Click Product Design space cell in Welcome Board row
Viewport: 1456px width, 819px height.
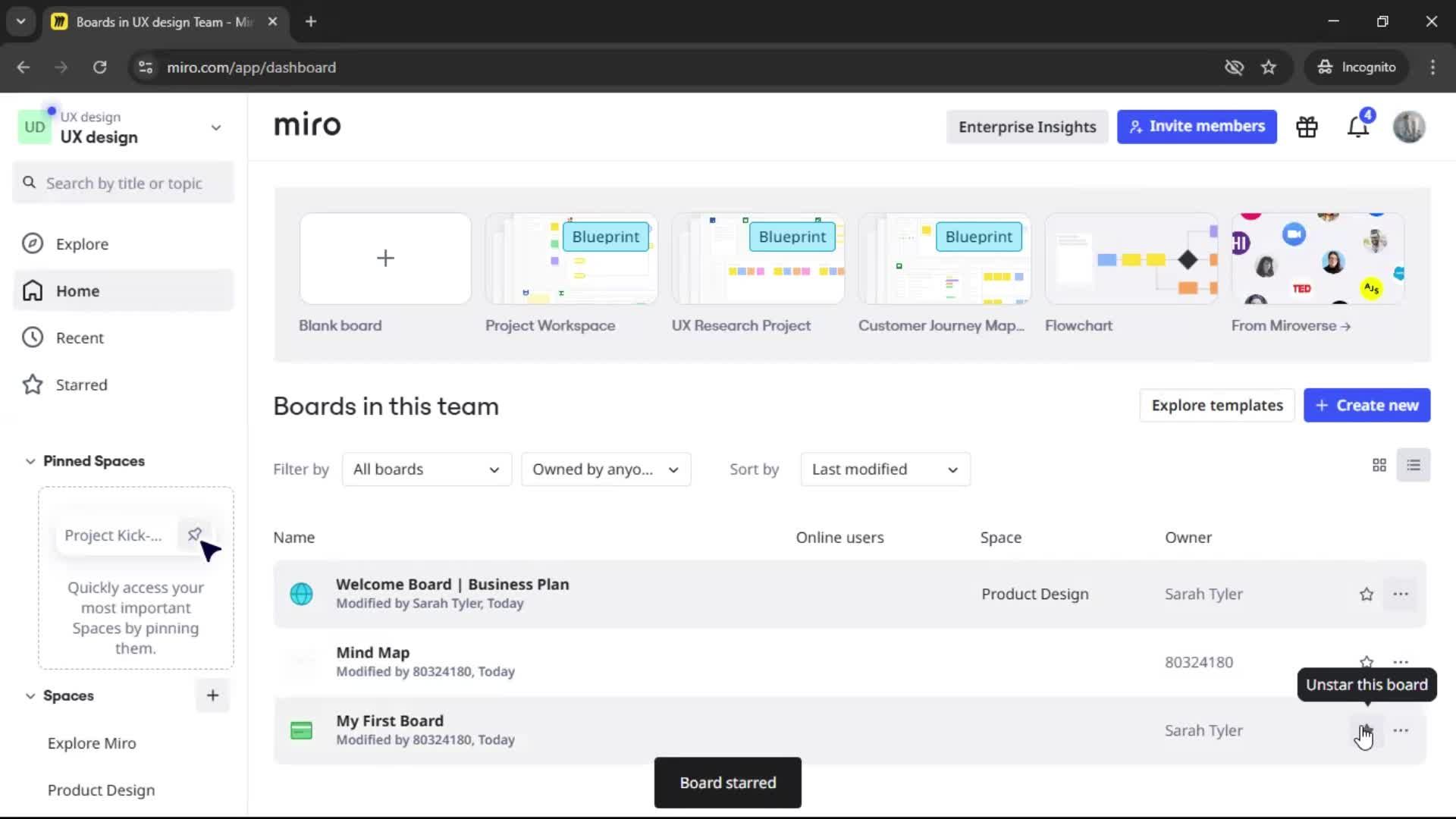point(1034,595)
